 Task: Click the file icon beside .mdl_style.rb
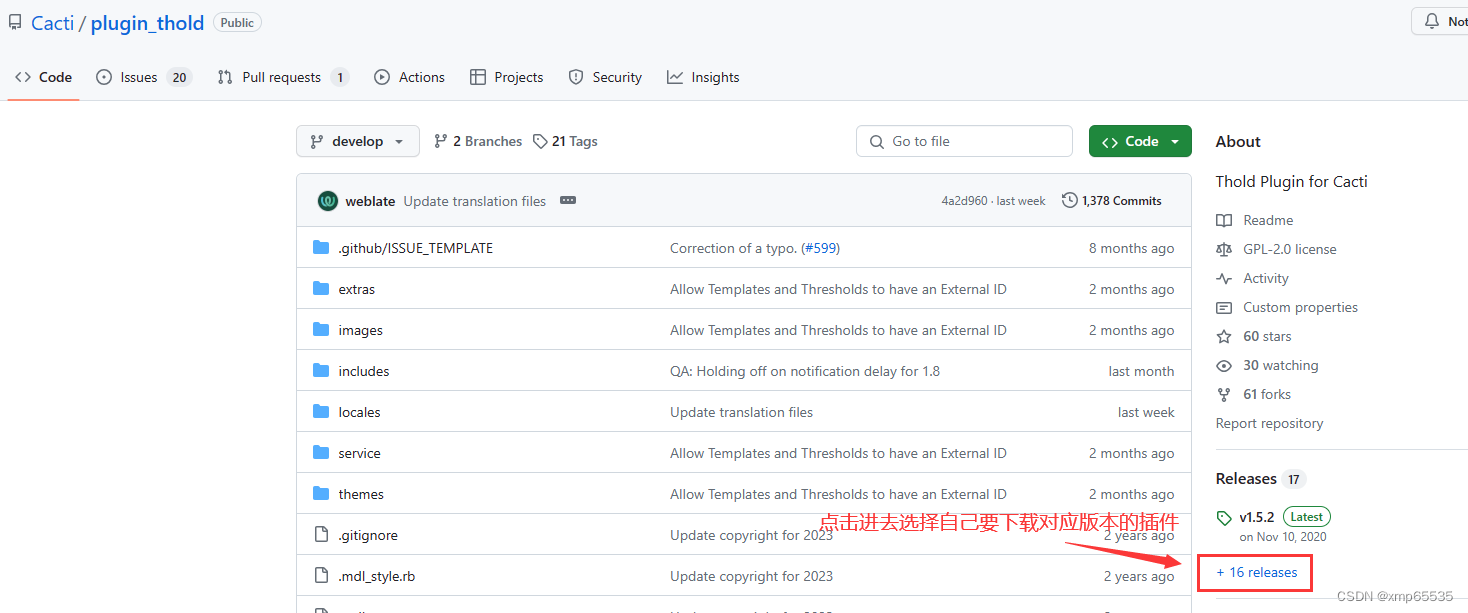point(321,575)
